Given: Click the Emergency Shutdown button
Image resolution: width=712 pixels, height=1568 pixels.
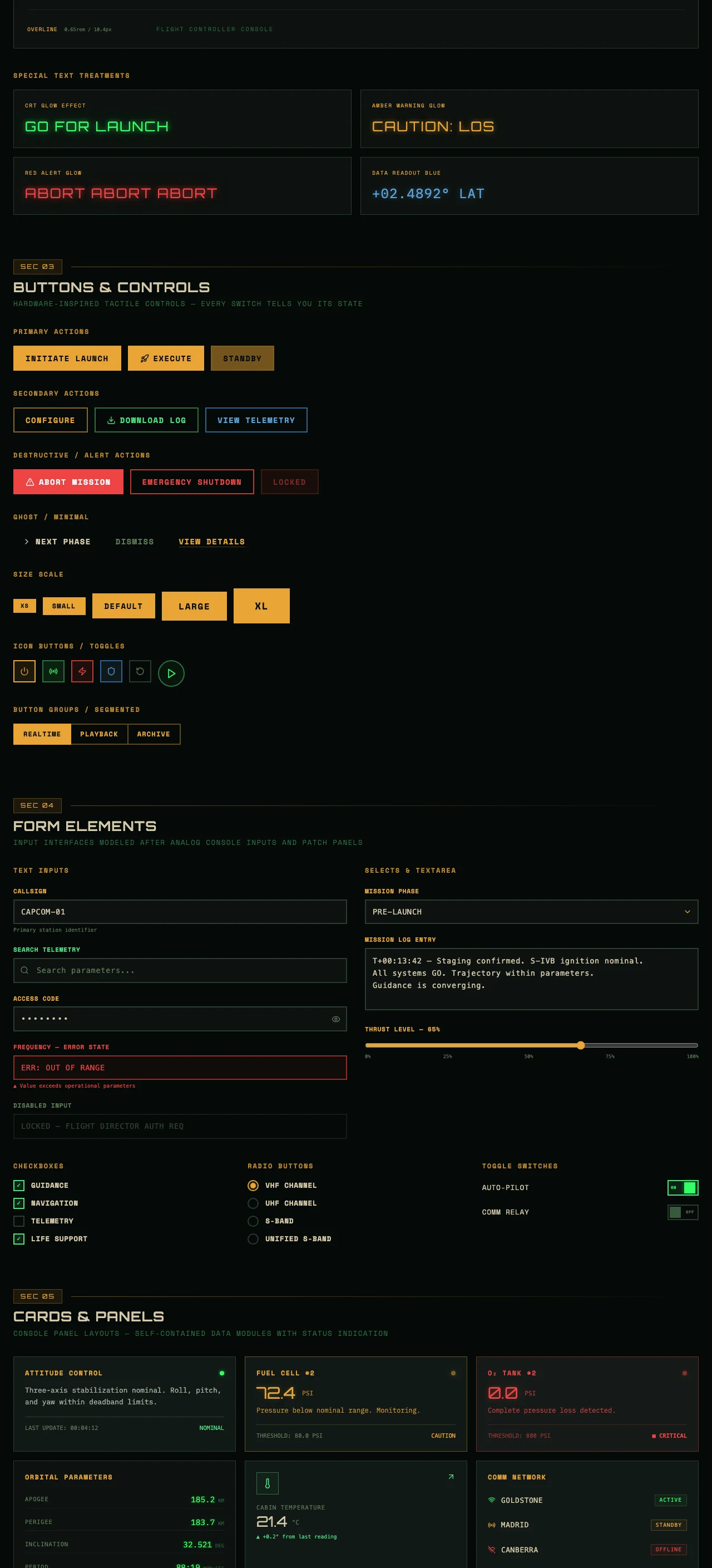Looking at the screenshot, I should point(192,481).
